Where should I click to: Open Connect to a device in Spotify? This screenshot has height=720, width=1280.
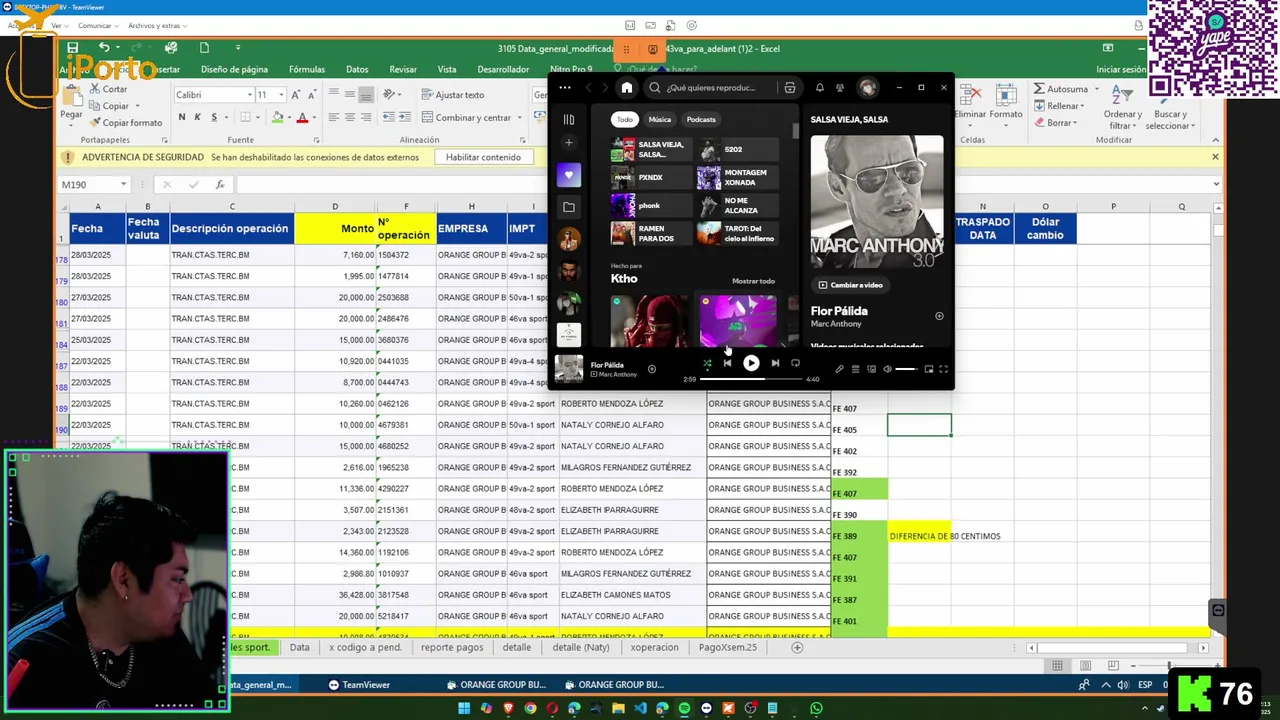point(871,369)
